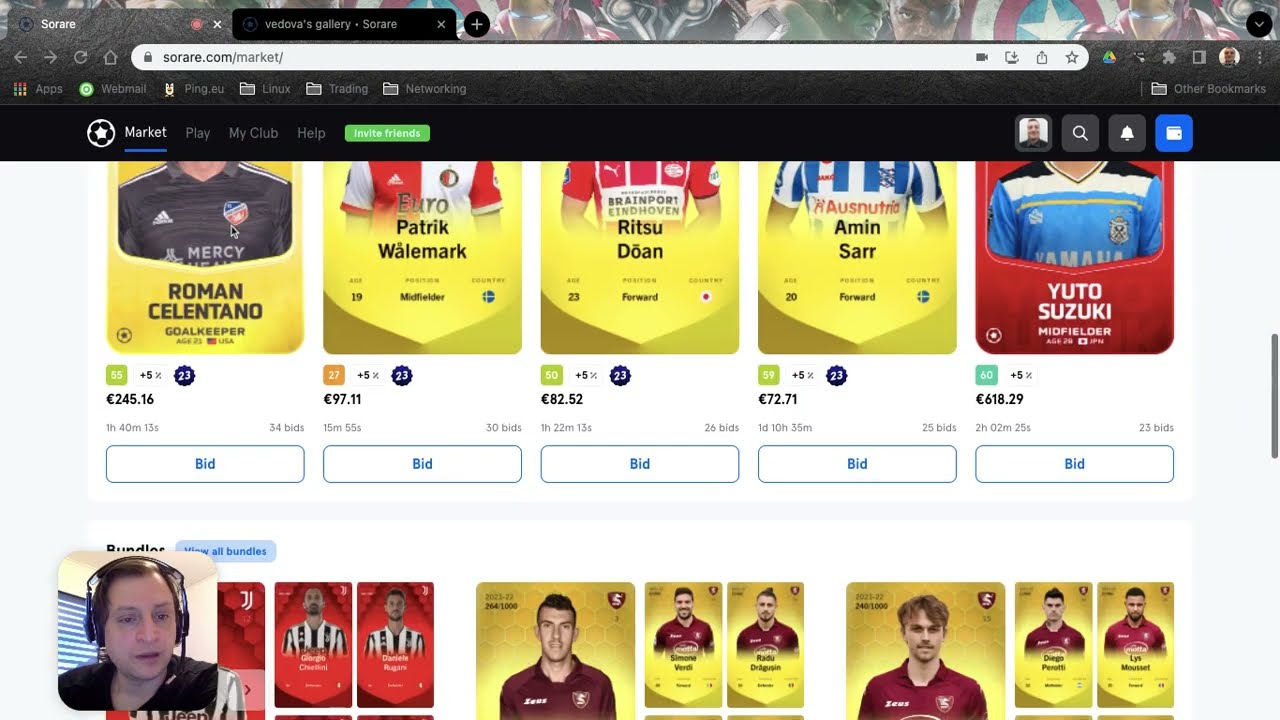Bookmark this page with star icon
Image resolution: width=1280 pixels, height=720 pixels.
coord(1072,58)
